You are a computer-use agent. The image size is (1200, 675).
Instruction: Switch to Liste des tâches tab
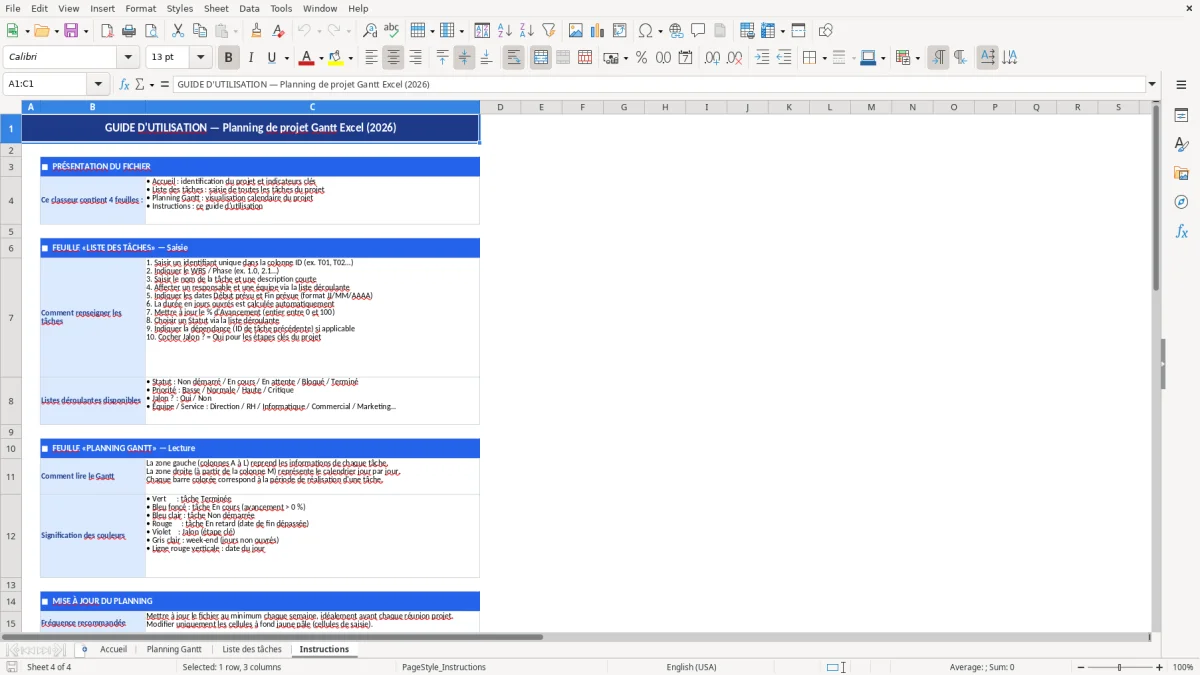(252, 649)
